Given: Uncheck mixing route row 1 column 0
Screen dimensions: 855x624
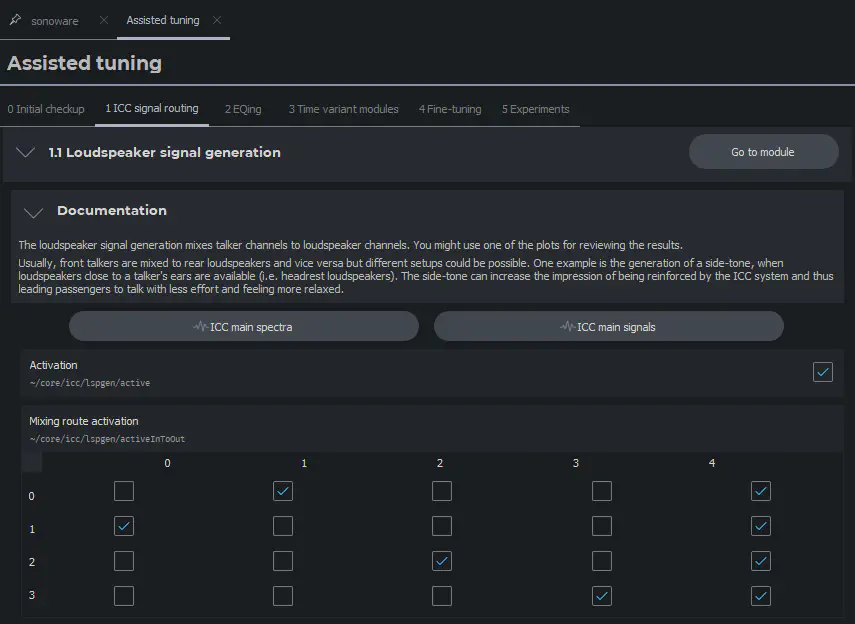Looking at the screenshot, I should (124, 526).
